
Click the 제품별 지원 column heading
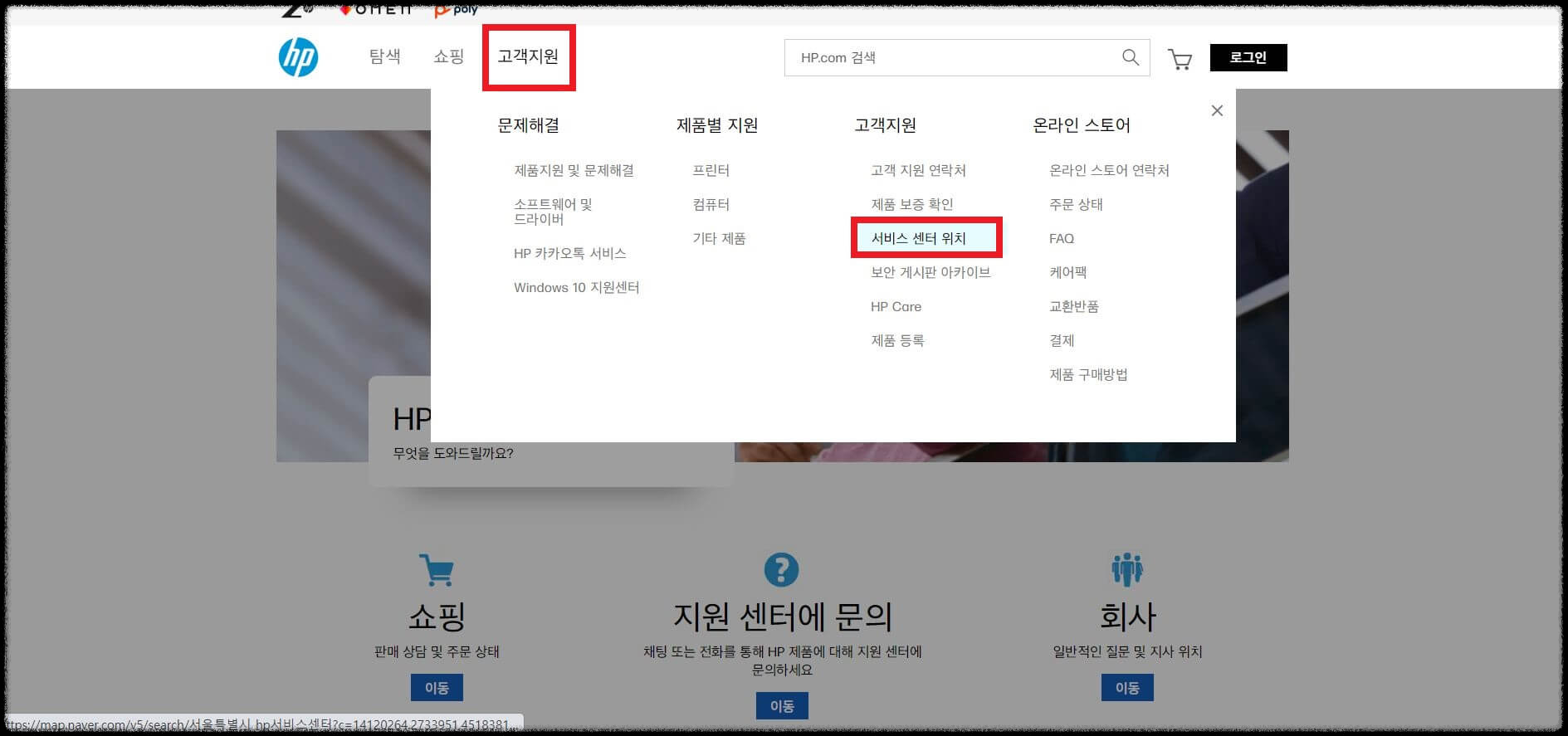[717, 125]
